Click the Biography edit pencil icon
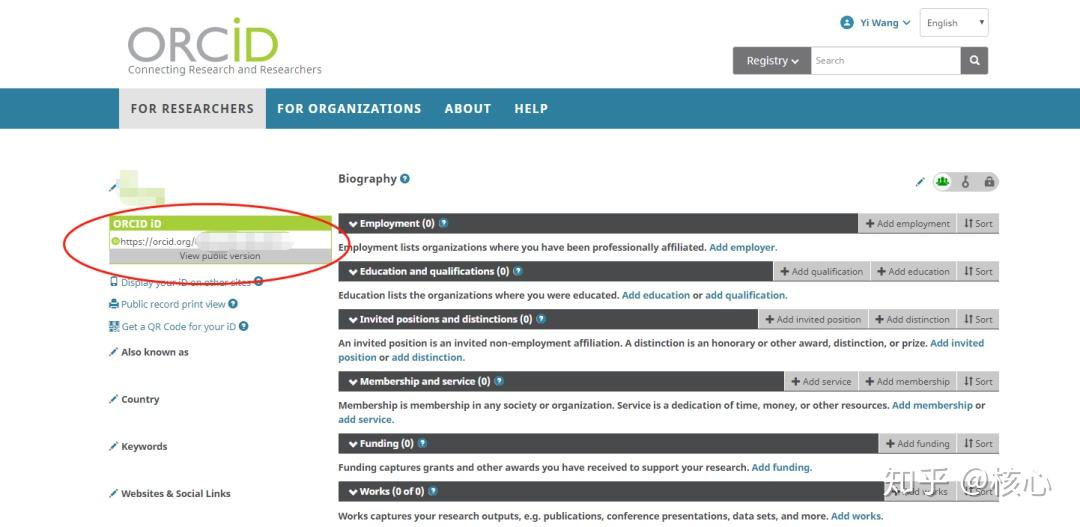The width and height of the screenshot is (1080, 527). pos(920,182)
